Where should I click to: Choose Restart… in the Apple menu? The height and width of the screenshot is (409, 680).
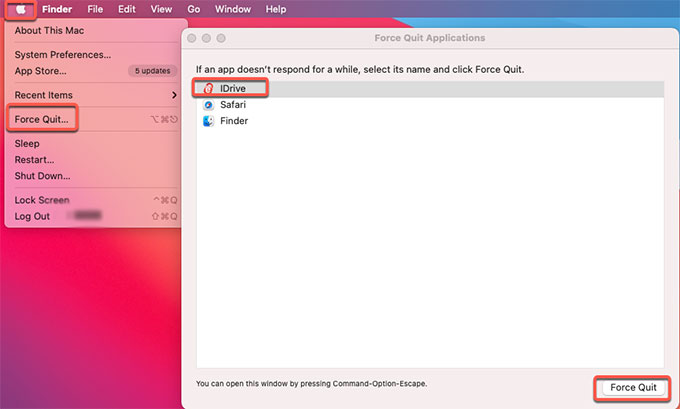[34, 160]
